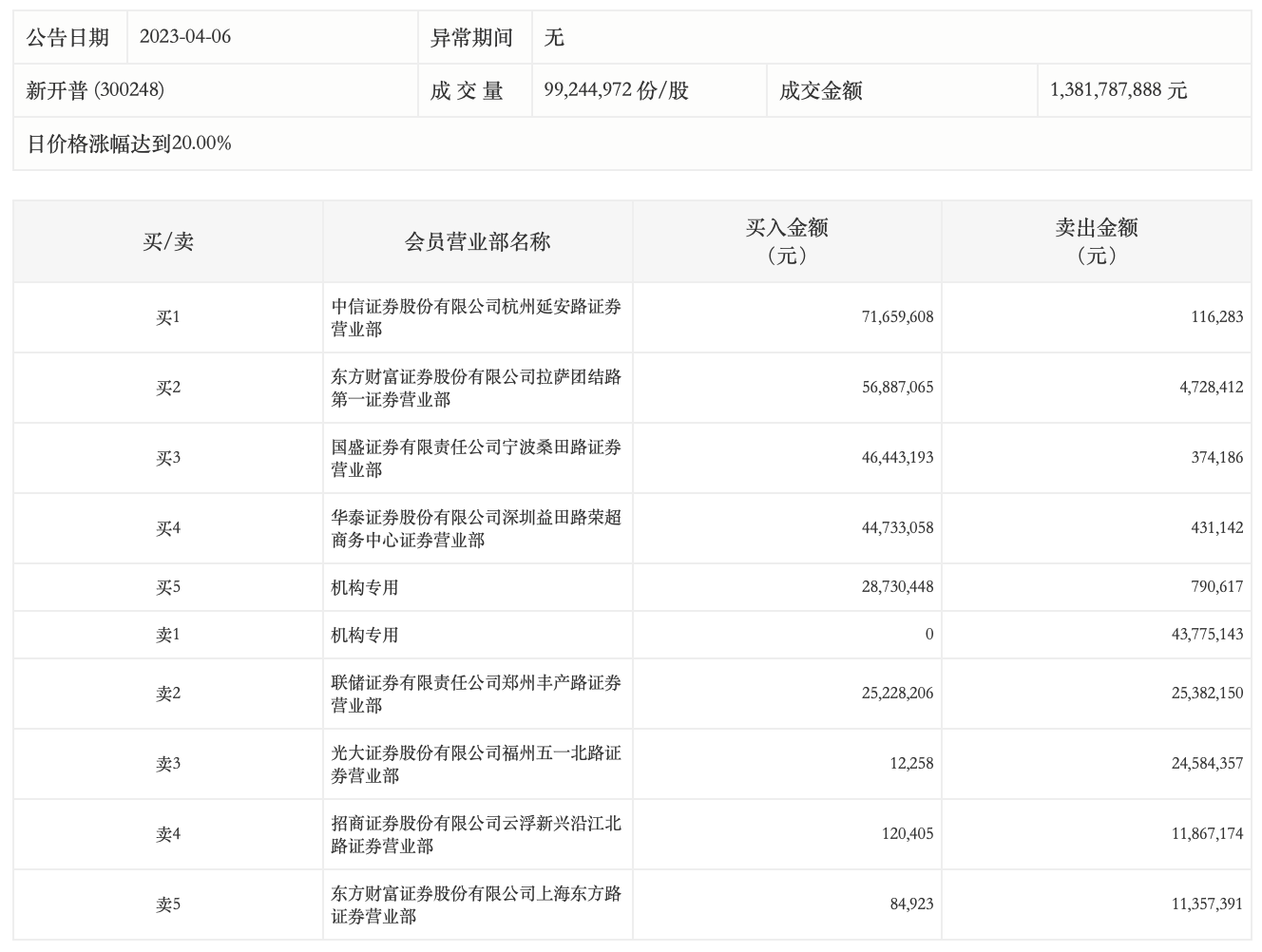
Task: Click the 日价格涨幅达到20.00% reason text
Action: pyautogui.click(x=129, y=143)
